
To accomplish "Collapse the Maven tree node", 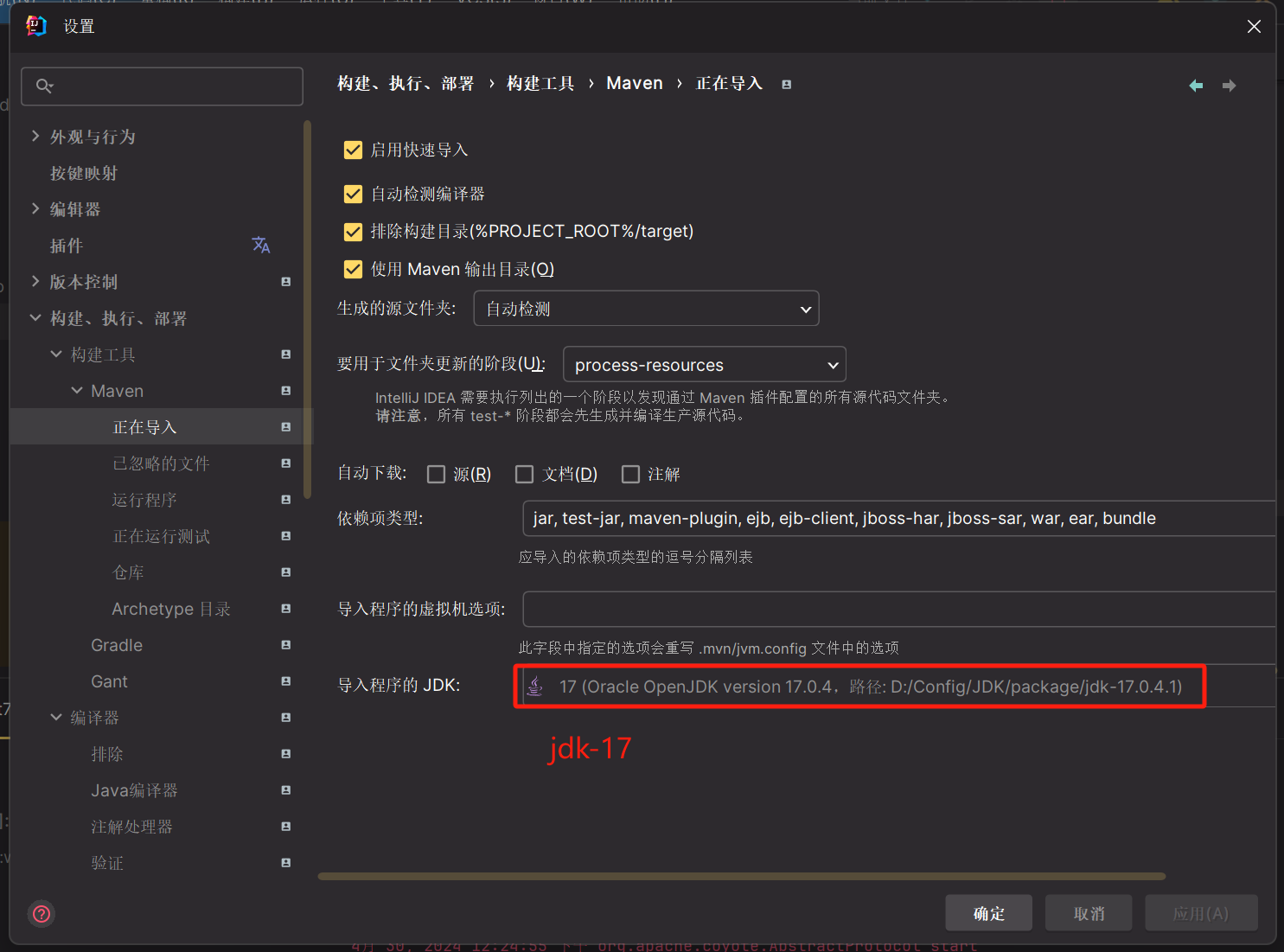I will tap(77, 390).
